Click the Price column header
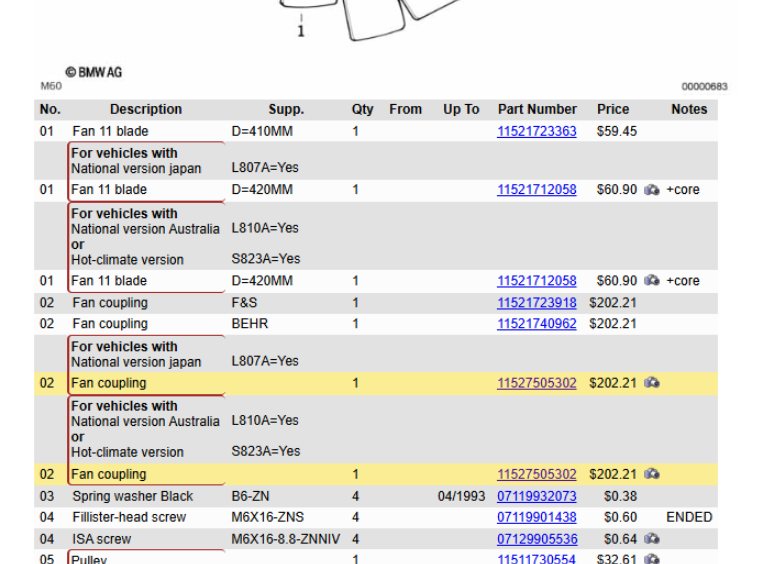The width and height of the screenshot is (780, 564). [613, 109]
